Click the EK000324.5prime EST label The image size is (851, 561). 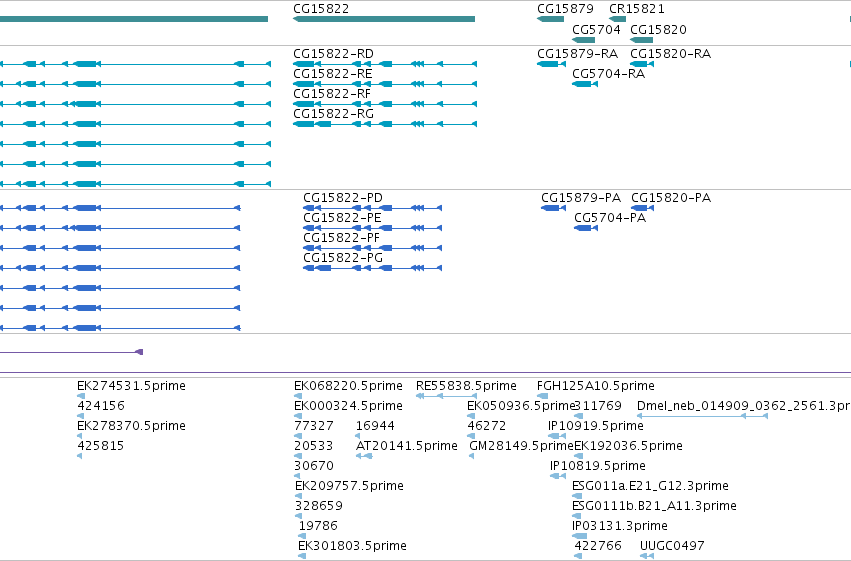point(348,406)
